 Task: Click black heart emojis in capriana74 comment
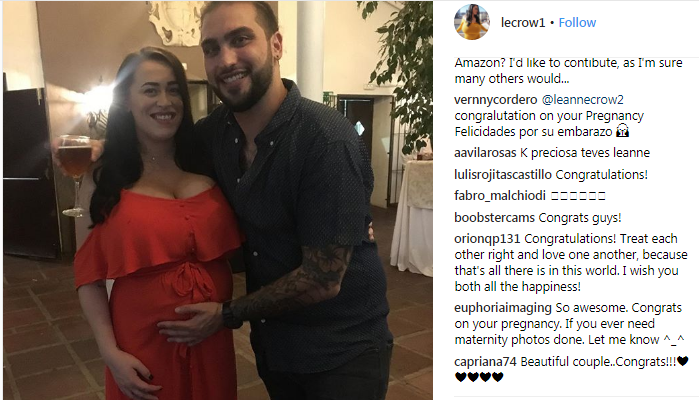[479, 377]
